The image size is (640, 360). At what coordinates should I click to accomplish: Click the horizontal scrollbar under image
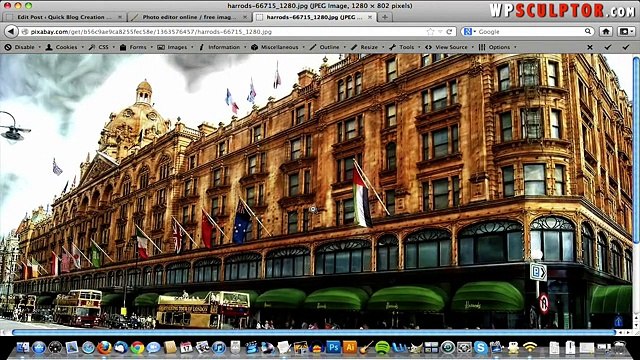tap(313, 333)
